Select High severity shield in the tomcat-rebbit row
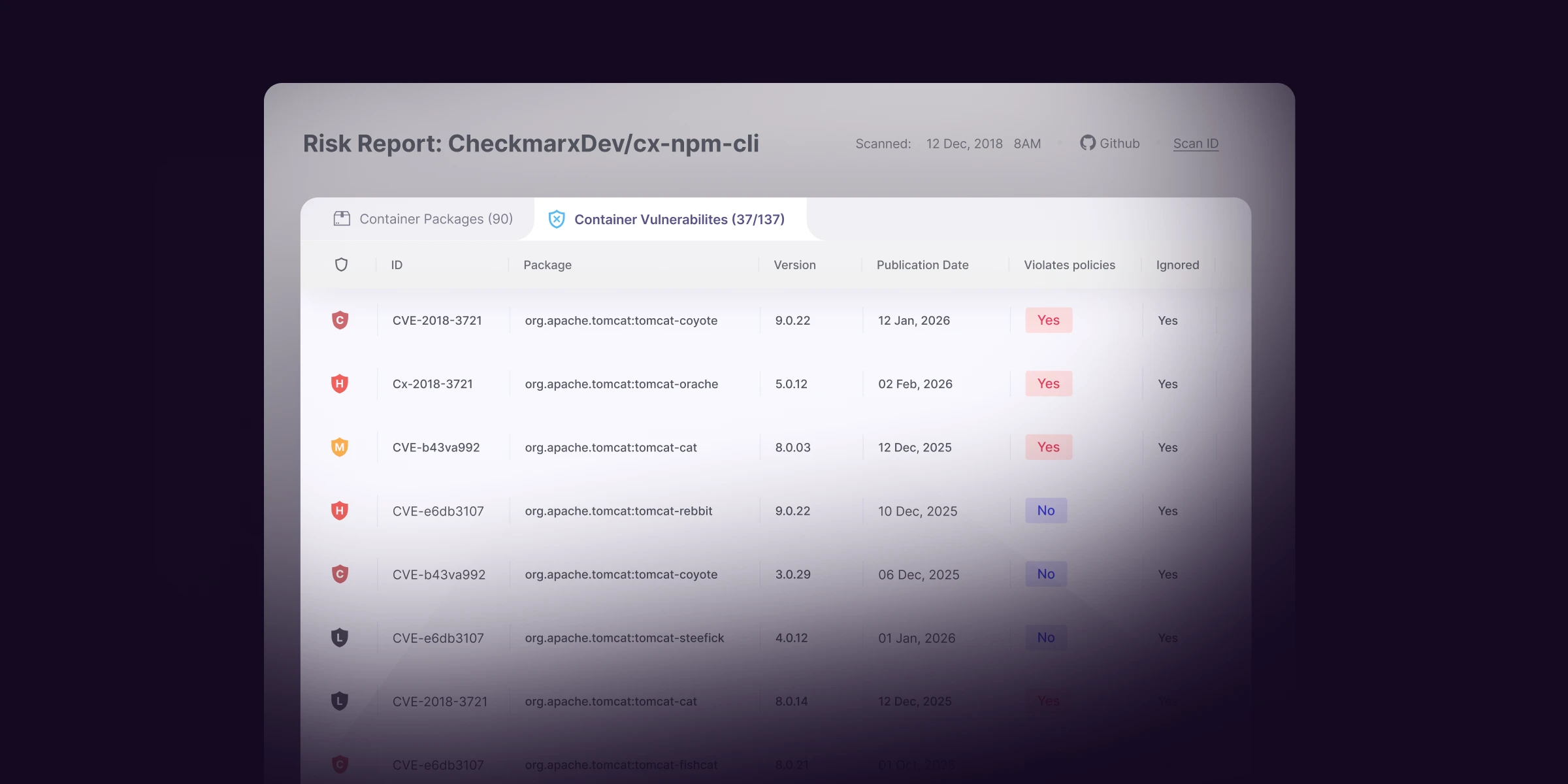The height and width of the screenshot is (784, 1568). pyautogui.click(x=340, y=510)
